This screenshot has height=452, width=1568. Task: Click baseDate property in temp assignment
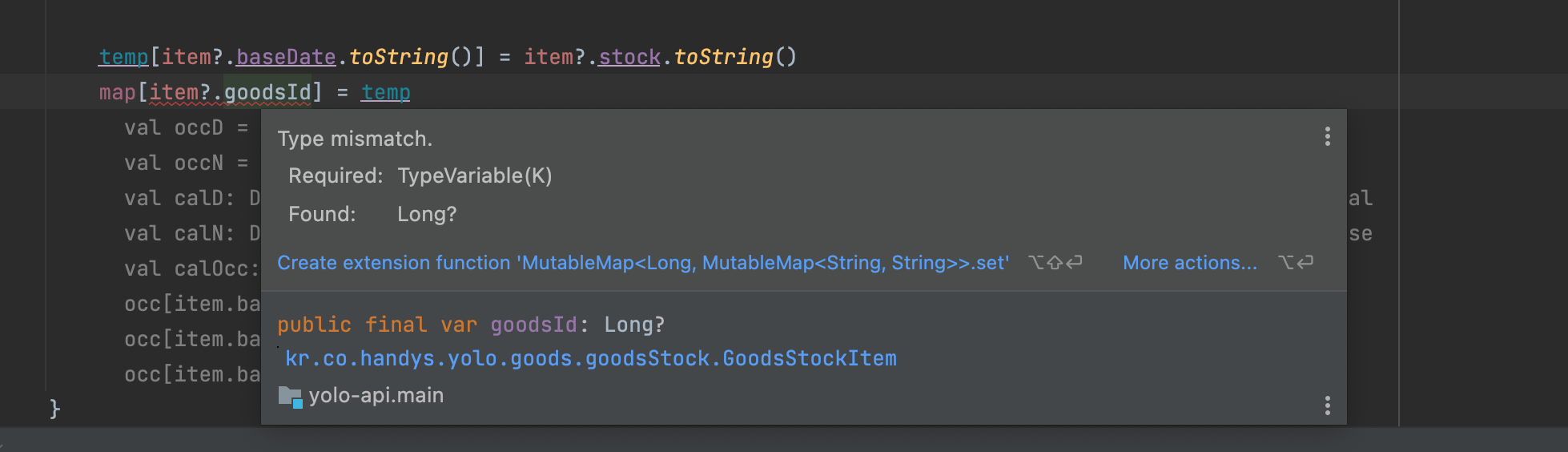point(286,58)
